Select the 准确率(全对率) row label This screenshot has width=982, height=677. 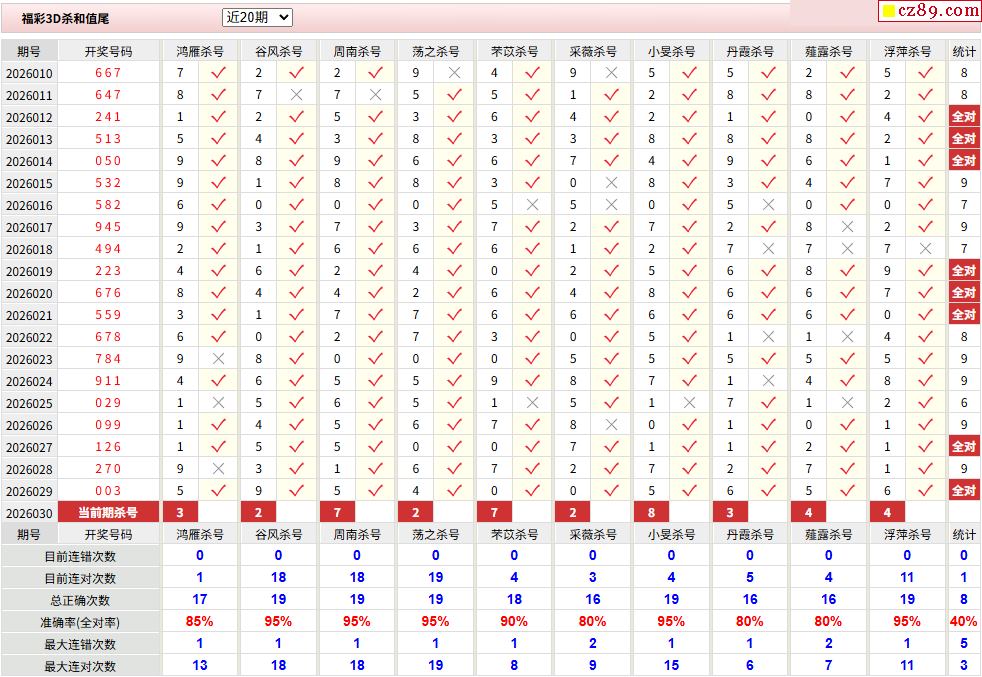[x=80, y=622]
